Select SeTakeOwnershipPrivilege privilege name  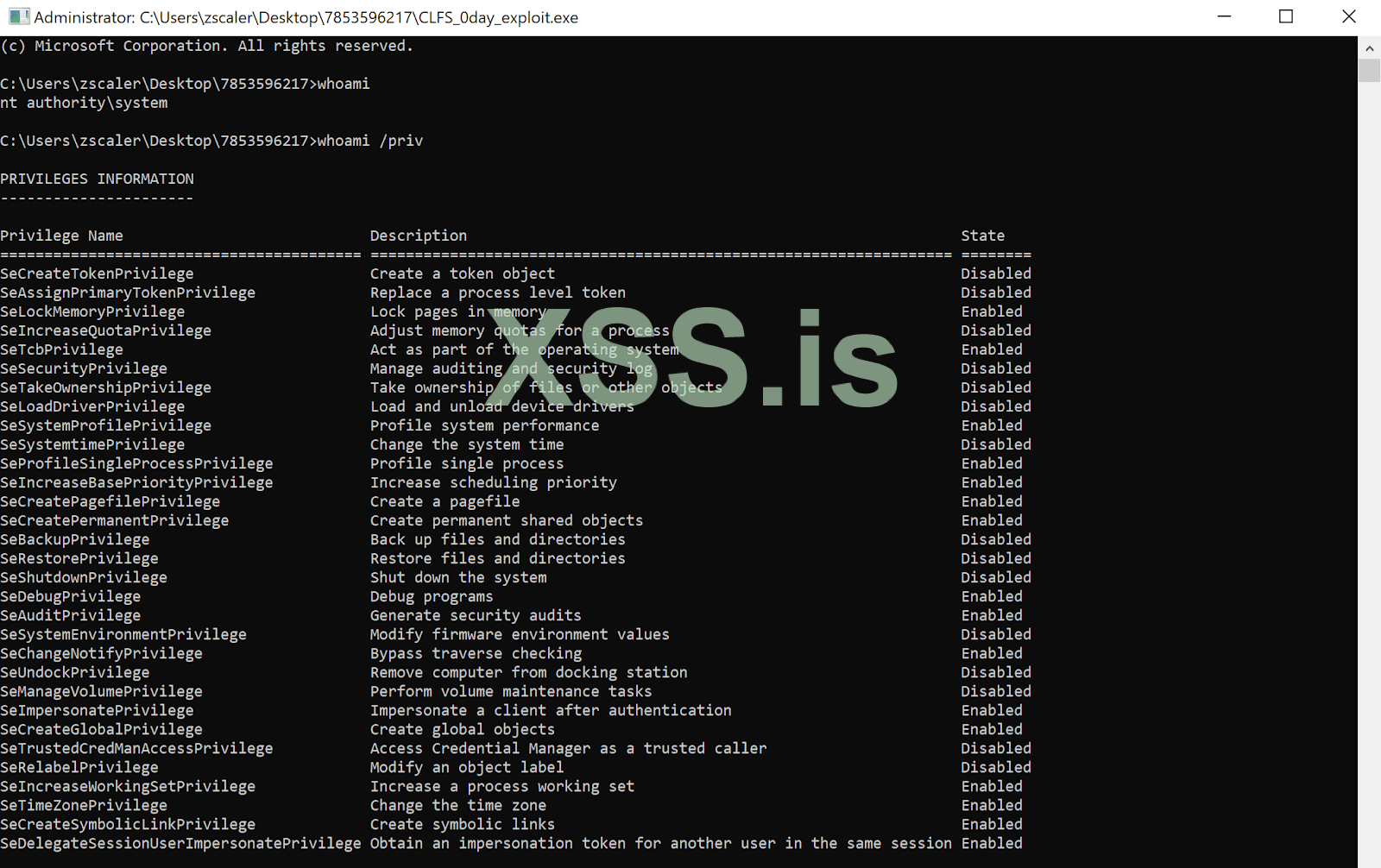[105, 387]
